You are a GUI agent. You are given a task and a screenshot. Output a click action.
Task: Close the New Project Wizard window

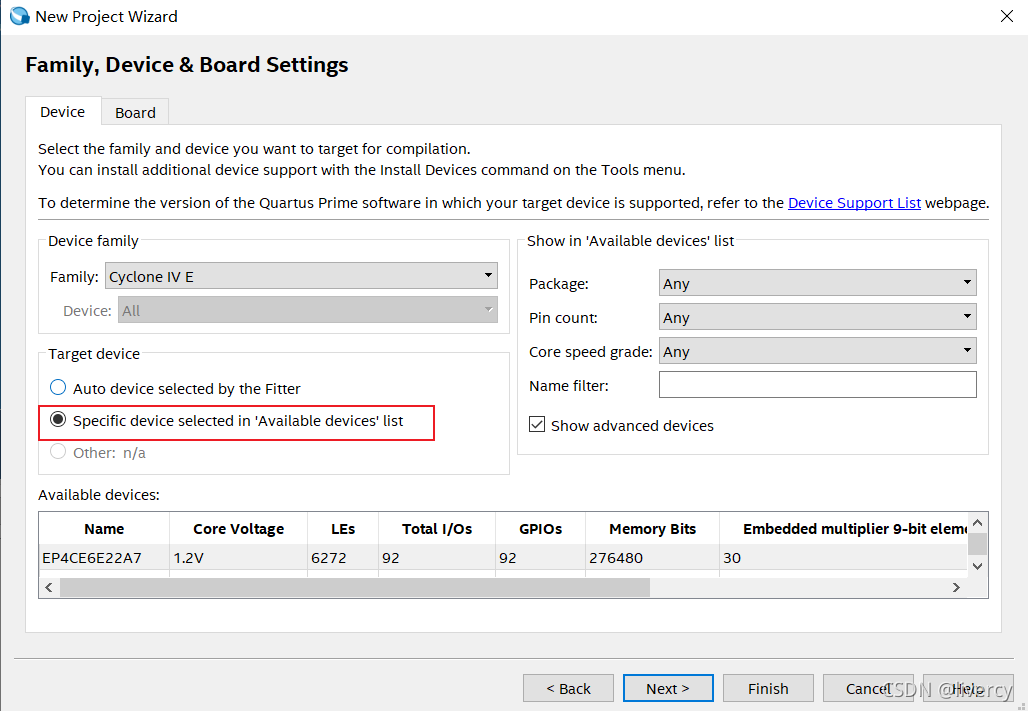(1007, 16)
